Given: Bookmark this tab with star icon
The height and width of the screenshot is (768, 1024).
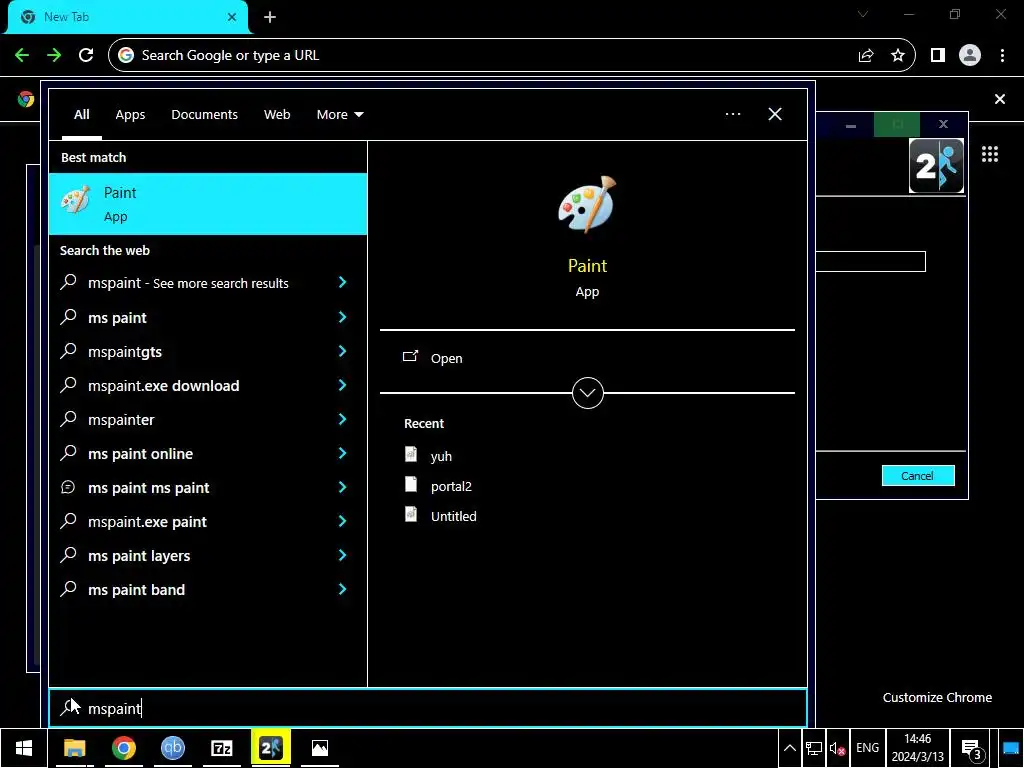Looking at the screenshot, I should [x=898, y=56].
